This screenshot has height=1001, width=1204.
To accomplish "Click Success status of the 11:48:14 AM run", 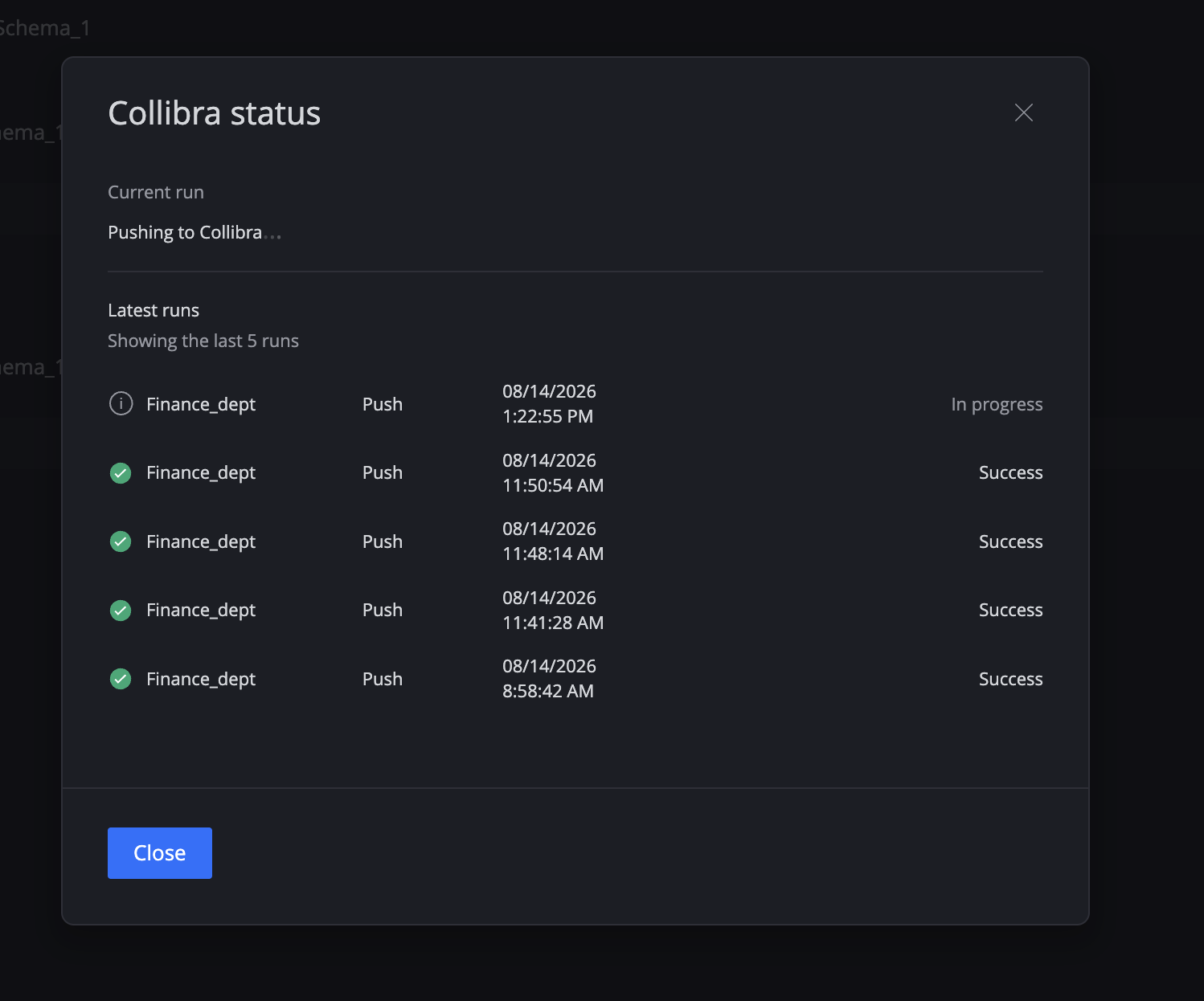I will 1010,541.
